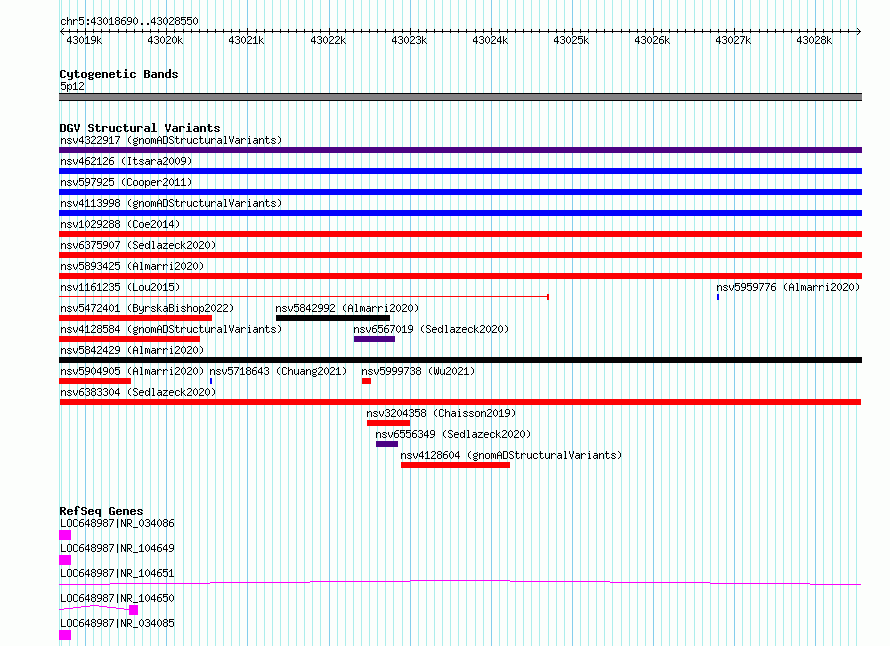Click the blue bar under nsv4113998
The image size is (890, 646).
point(460,213)
